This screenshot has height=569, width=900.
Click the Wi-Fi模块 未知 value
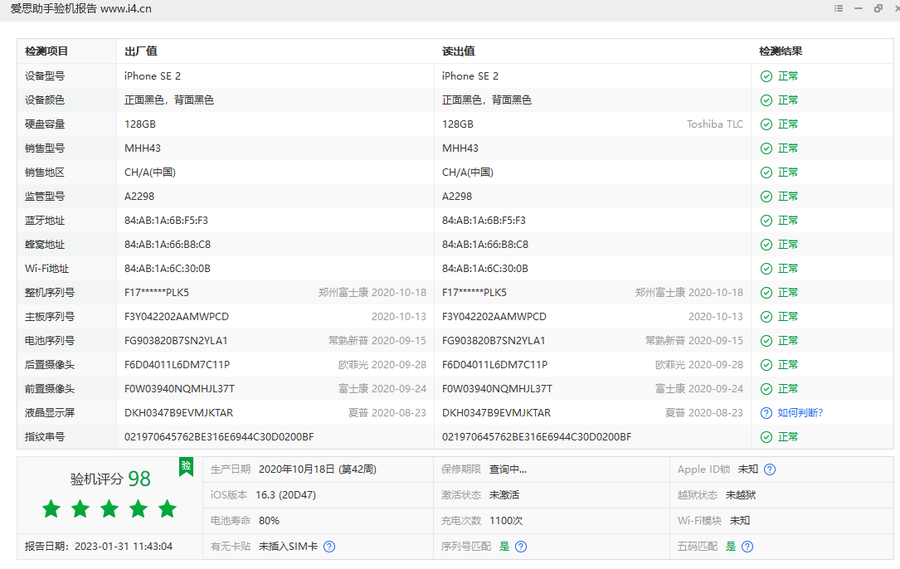point(739,521)
